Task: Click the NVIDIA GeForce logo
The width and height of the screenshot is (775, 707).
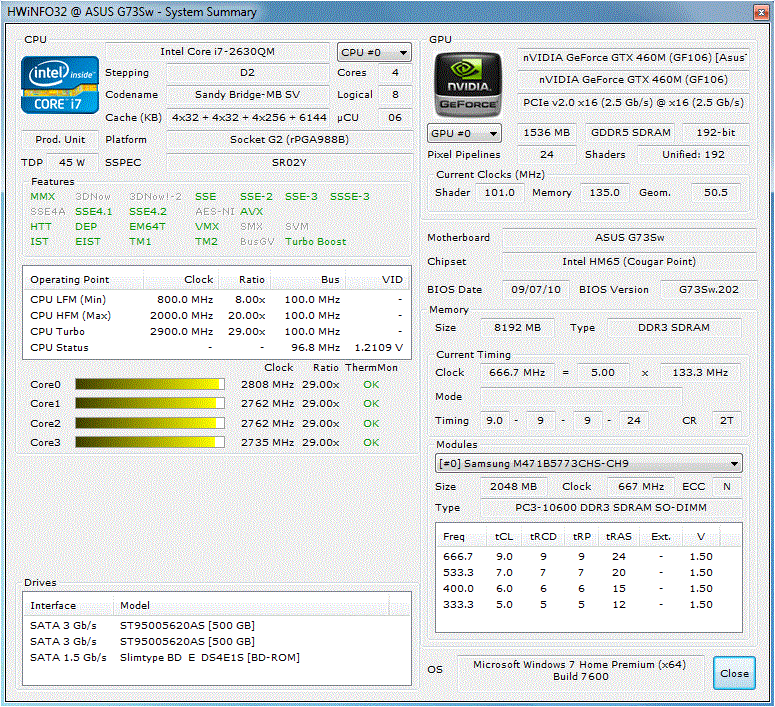Action: click(468, 84)
